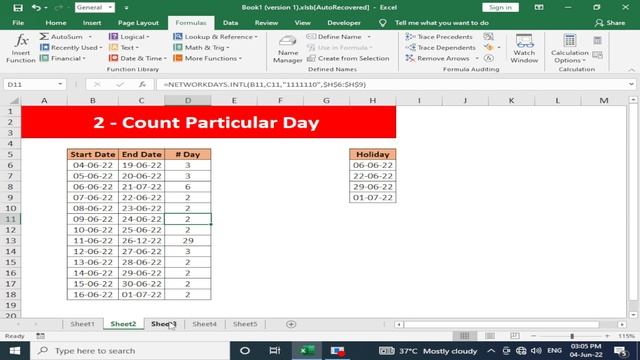Collapse the ribbon with chevron

point(632,70)
